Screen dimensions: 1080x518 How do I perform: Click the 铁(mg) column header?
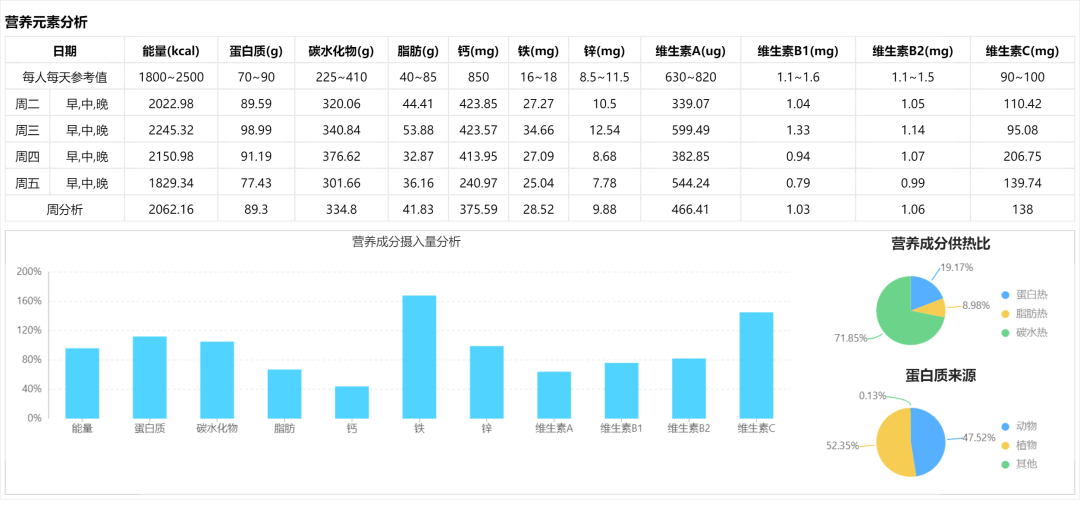pos(539,50)
